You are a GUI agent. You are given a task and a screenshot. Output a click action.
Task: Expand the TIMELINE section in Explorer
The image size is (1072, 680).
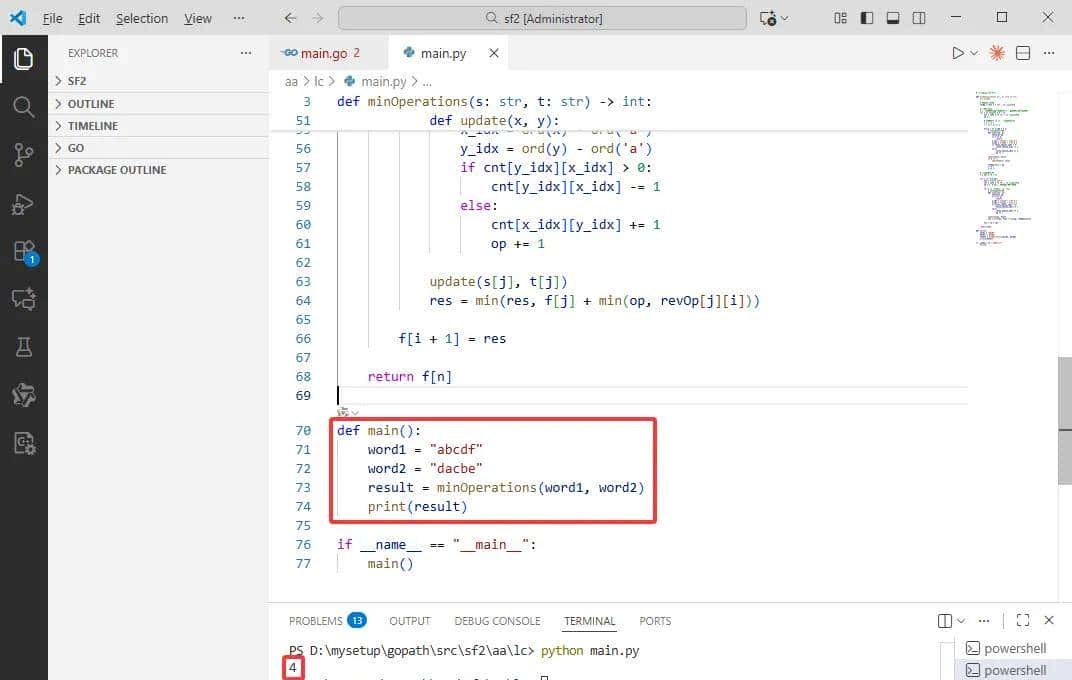tap(92, 126)
